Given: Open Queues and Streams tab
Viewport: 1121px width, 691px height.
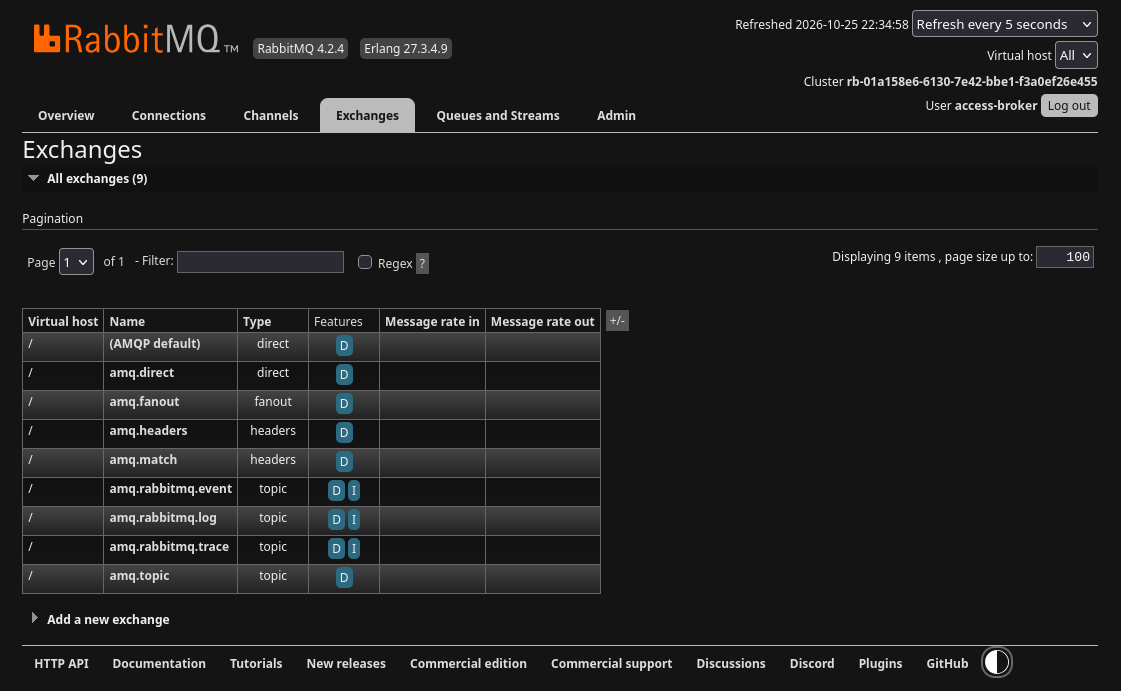Looking at the screenshot, I should (498, 115).
